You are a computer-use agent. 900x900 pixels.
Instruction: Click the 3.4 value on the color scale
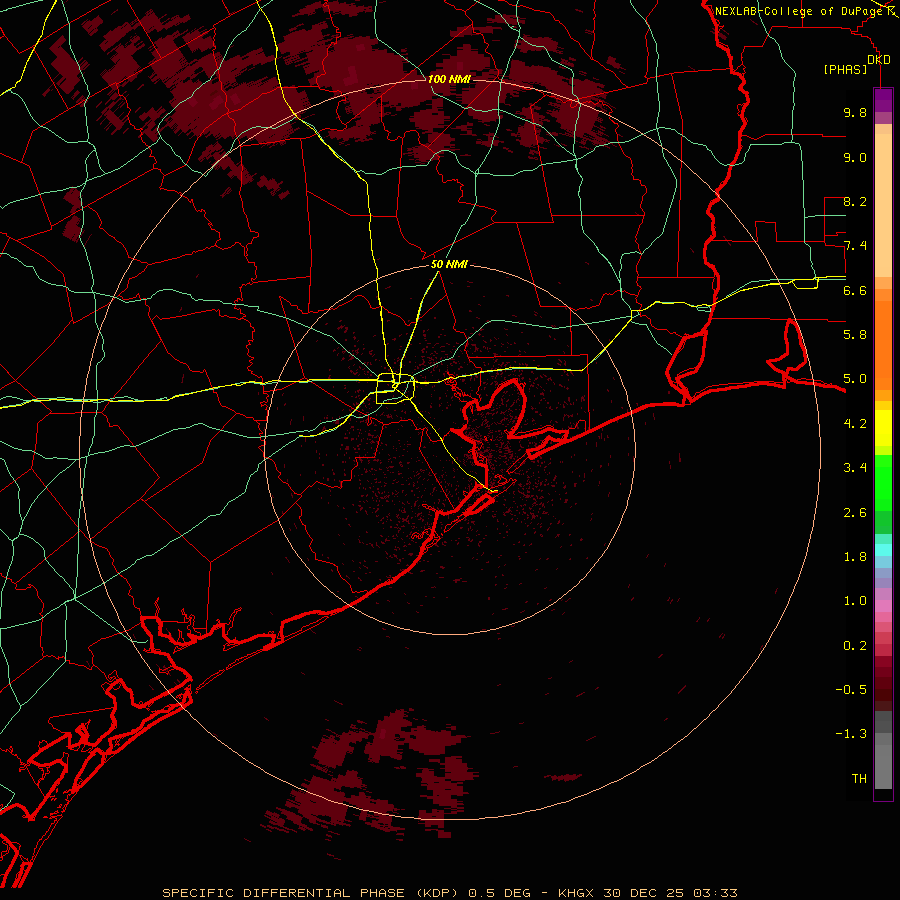[855, 468]
